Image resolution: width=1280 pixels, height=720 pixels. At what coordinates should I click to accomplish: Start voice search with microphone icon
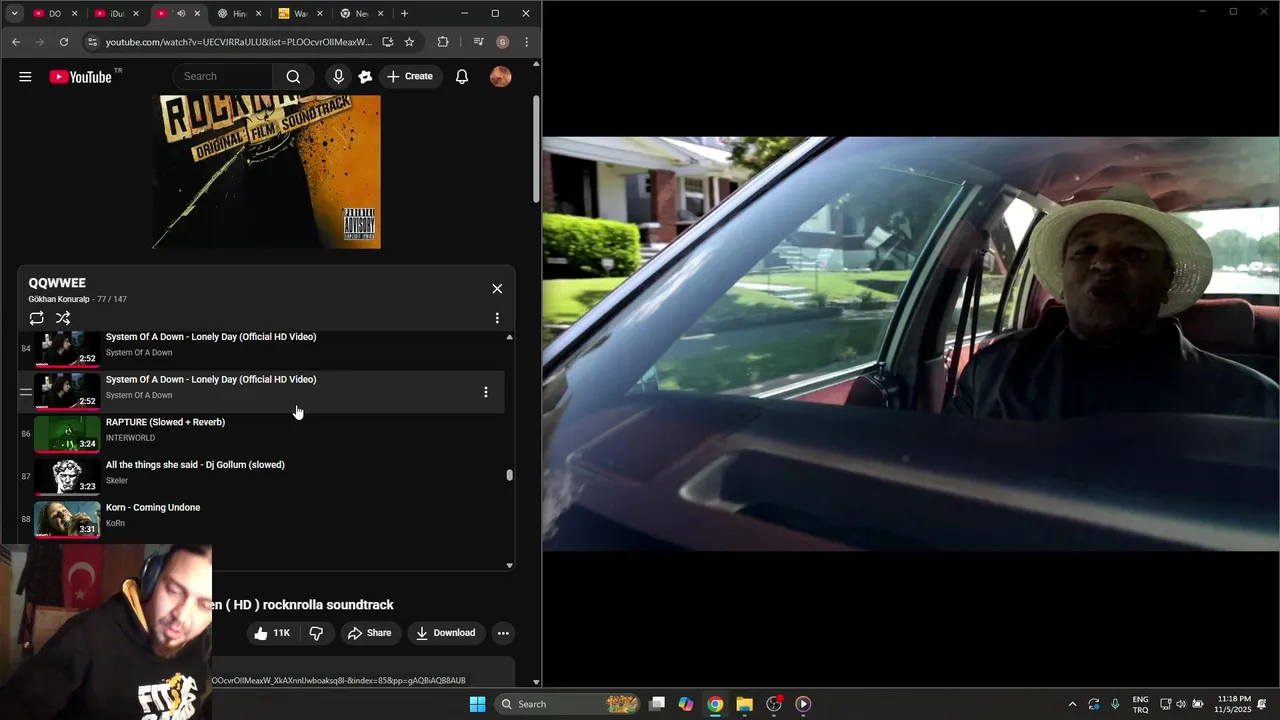pyautogui.click(x=338, y=76)
